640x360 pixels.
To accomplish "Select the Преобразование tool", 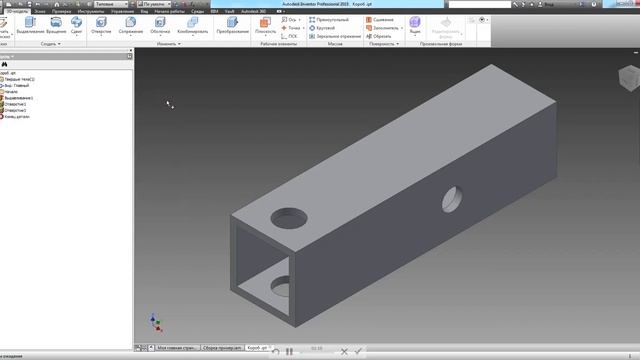I will pos(233,25).
